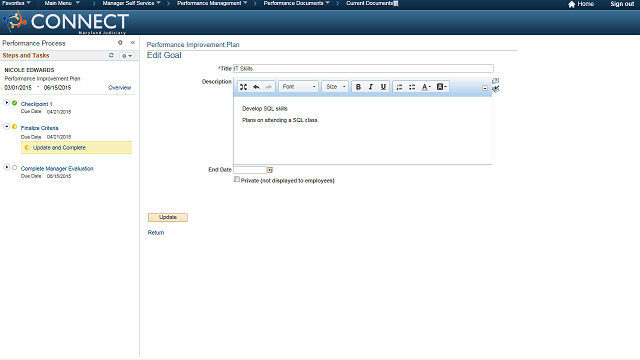Open Checkpoint 1 link
The width and height of the screenshot is (640, 360).
pyautogui.click(x=37, y=104)
